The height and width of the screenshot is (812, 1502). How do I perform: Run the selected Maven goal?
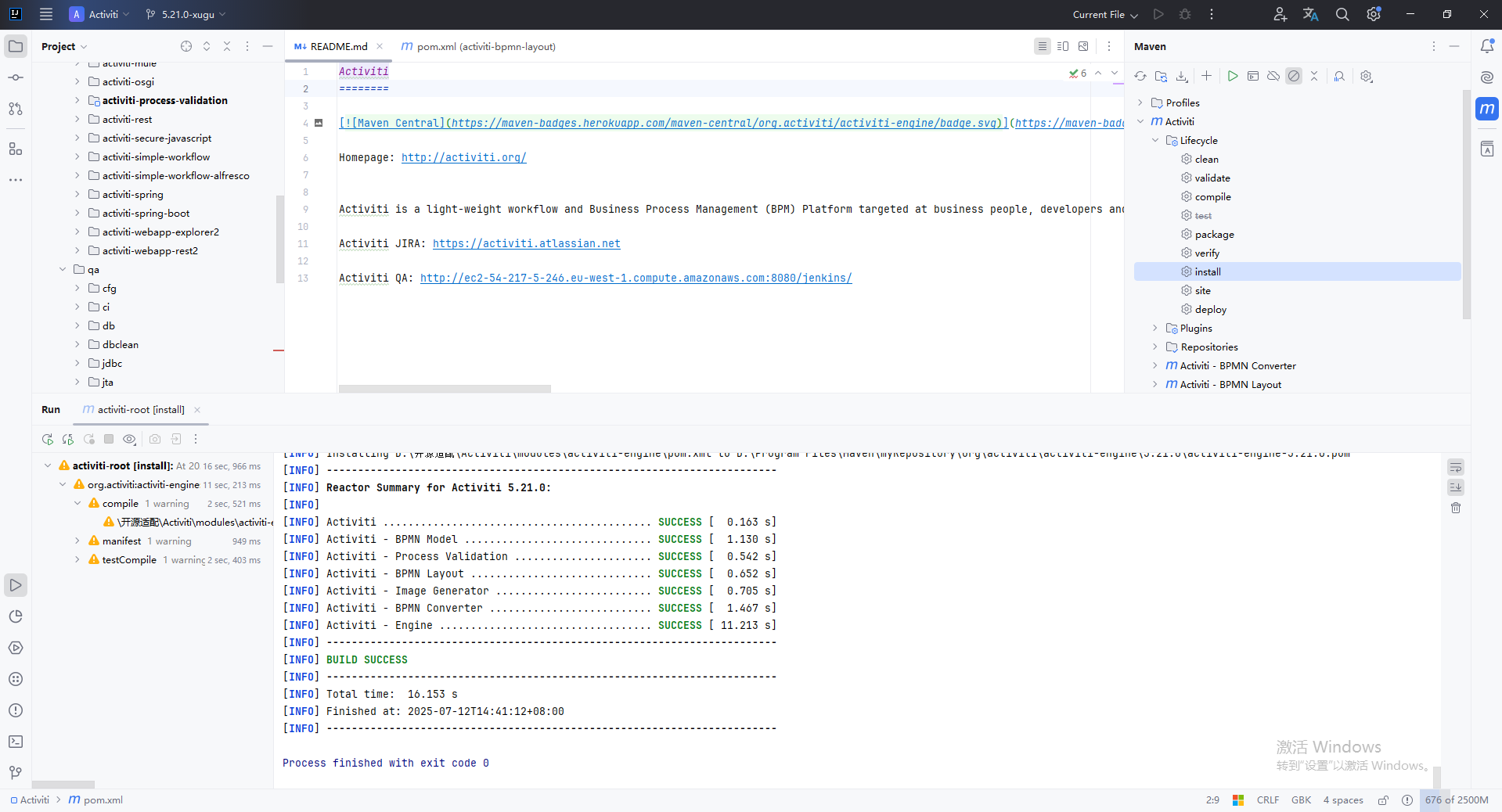(1232, 77)
